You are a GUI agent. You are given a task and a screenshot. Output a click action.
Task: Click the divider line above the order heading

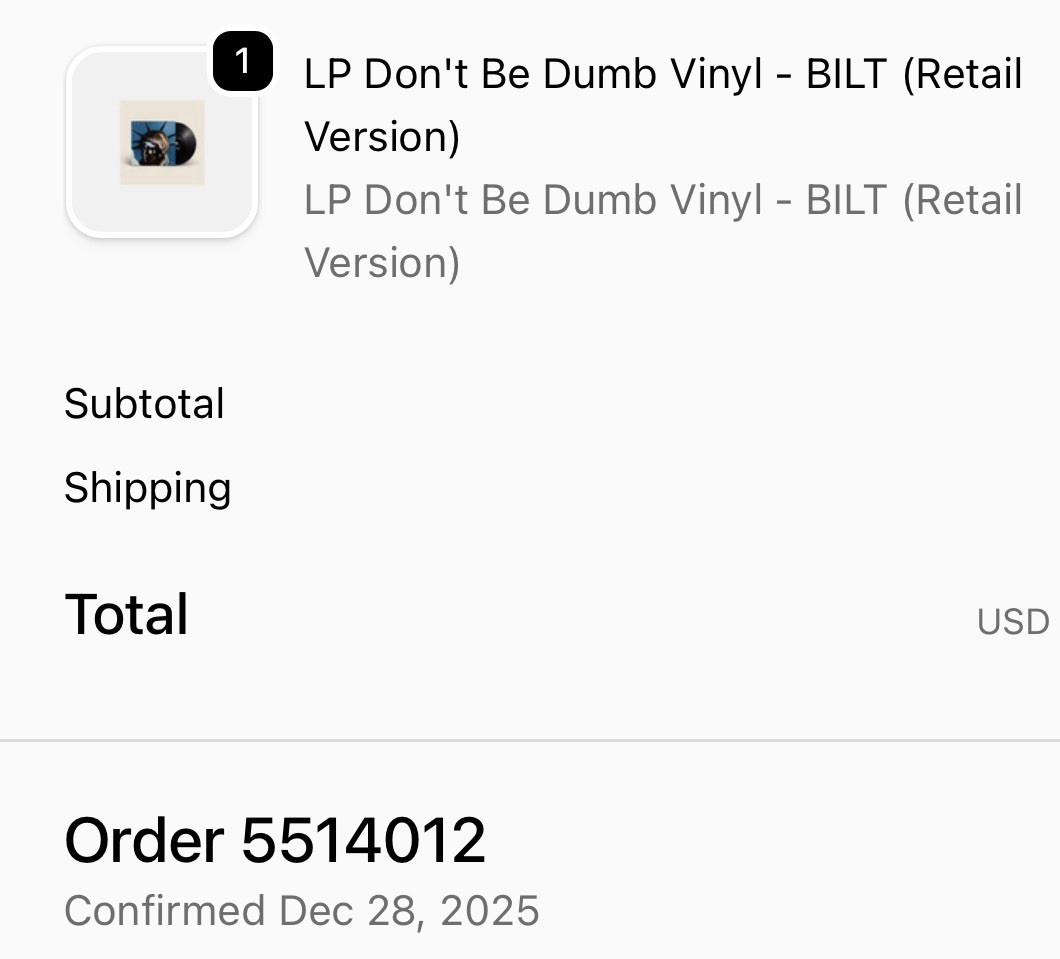530,741
